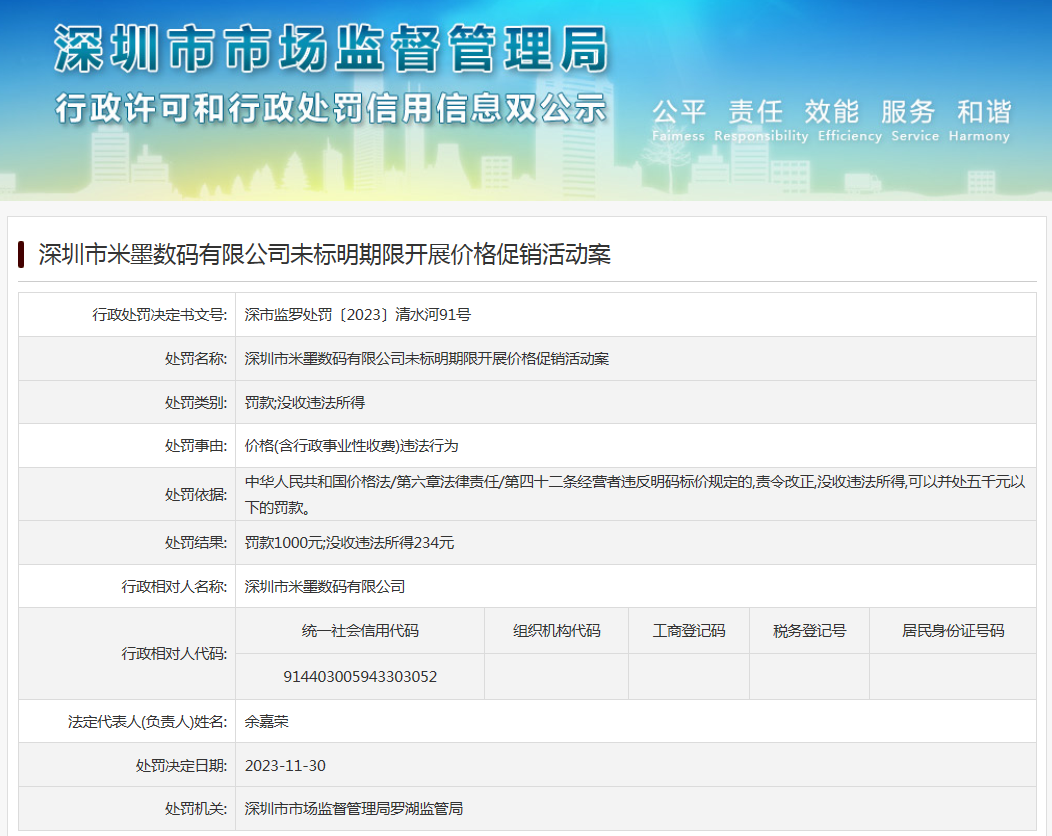This screenshot has height=836, width=1052.
Task: Click the case heading about 米墨数码有限公司
Action: click(x=324, y=255)
